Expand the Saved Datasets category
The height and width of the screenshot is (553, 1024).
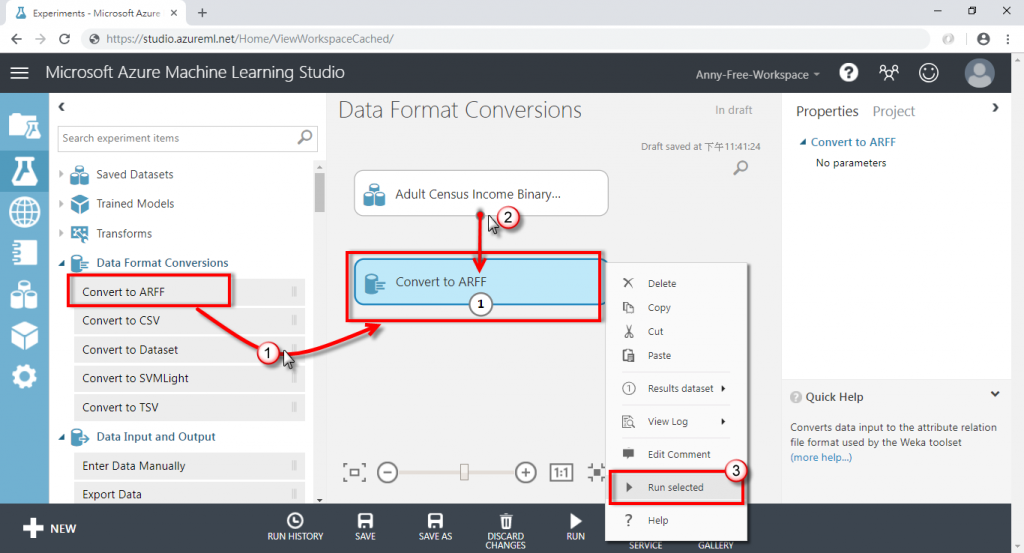61,174
